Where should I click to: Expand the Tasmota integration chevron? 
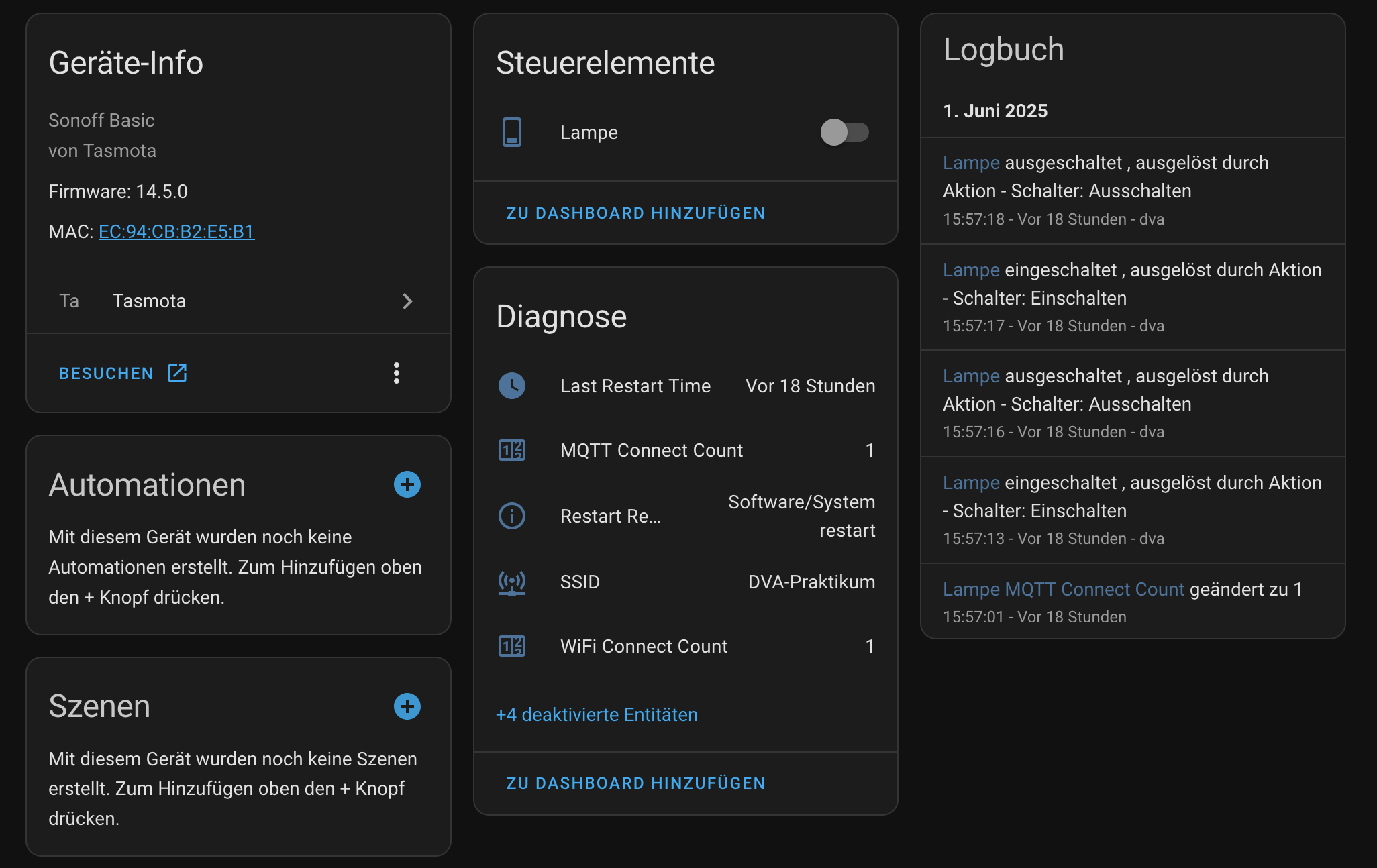[407, 301]
